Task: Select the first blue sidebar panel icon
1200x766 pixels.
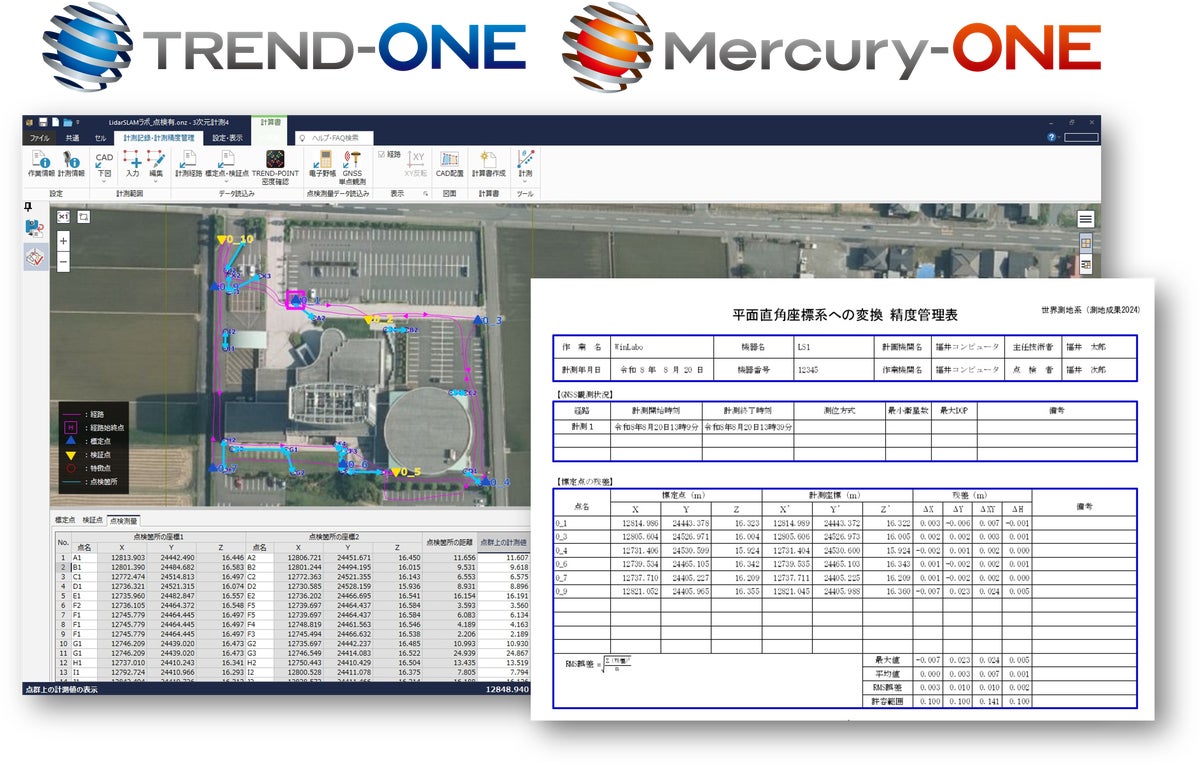Action: pos(35,228)
